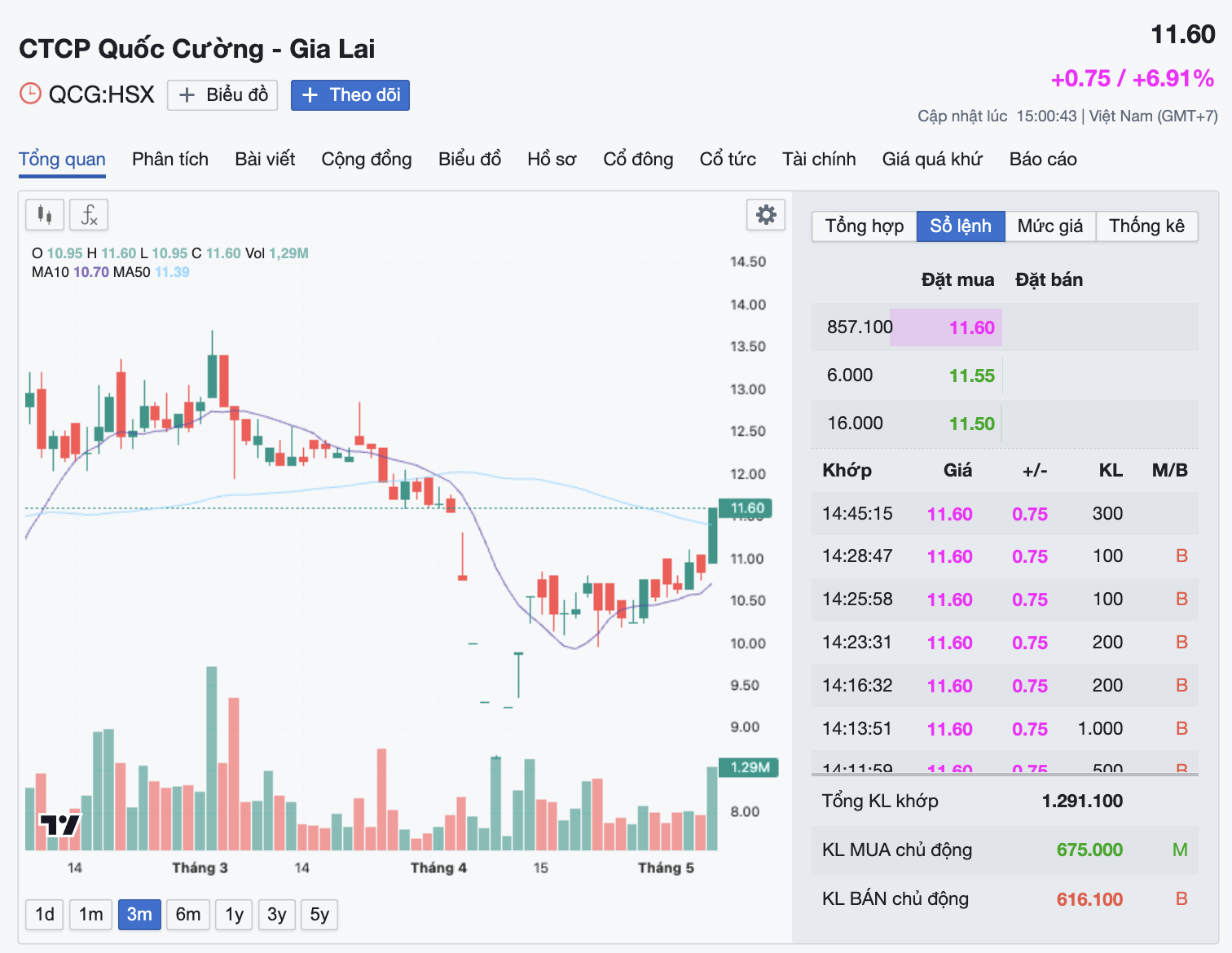Viewport: 1232px width, 953px height.
Task: Click the 11.60 price label on axis
Action: pyautogui.click(x=746, y=508)
